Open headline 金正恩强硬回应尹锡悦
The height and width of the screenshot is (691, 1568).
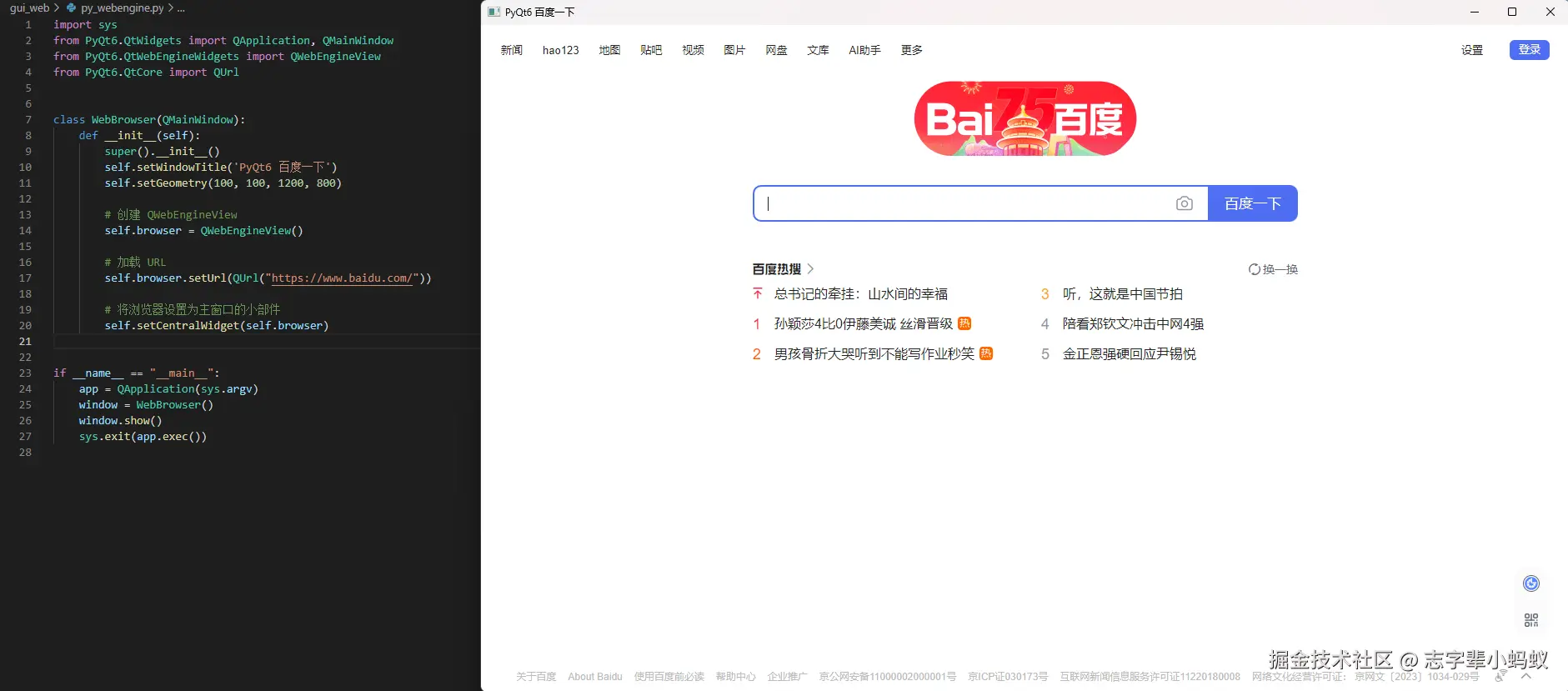tap(1129, 353)
